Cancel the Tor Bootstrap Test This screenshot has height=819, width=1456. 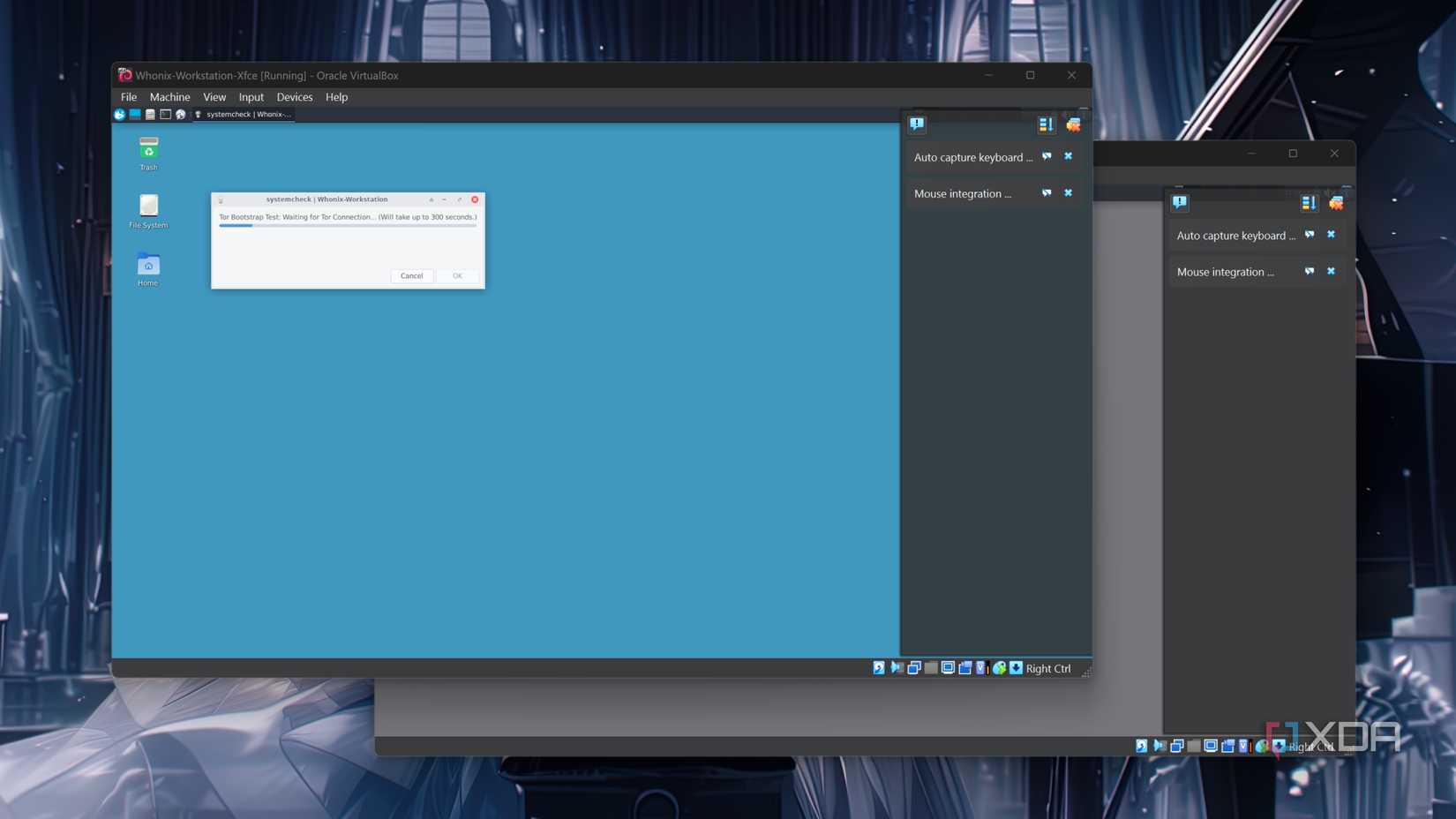point(411,275)
